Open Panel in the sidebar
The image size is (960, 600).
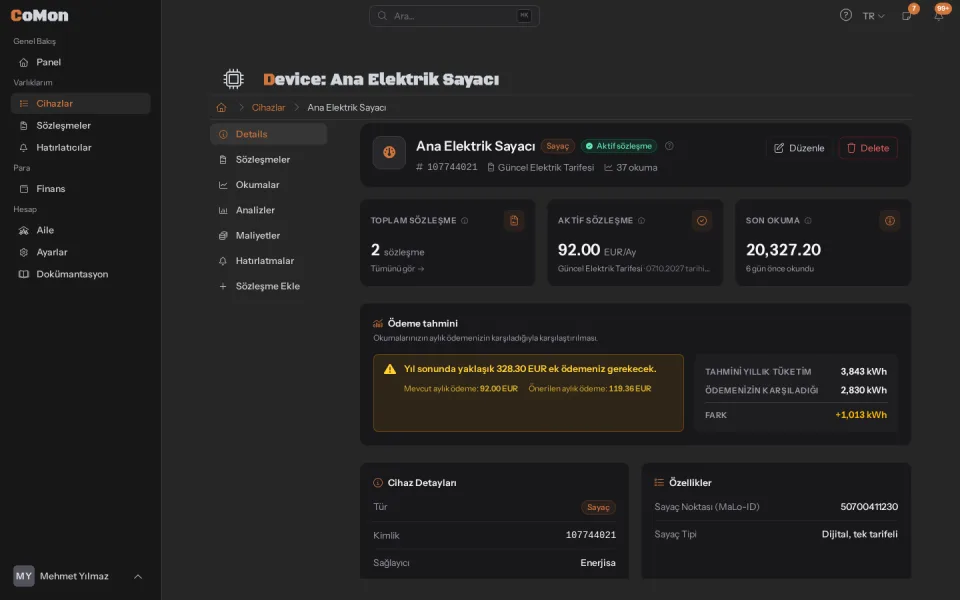pyautogui.click(x=80, y=62)
